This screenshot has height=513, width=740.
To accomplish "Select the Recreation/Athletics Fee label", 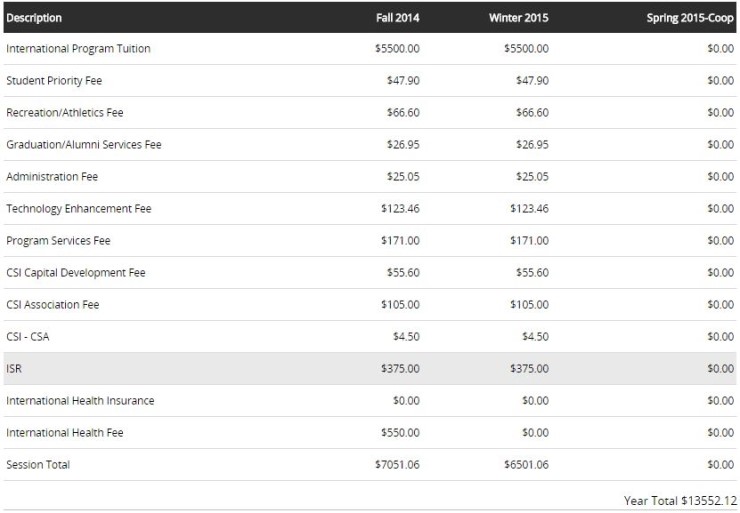I will 65,112.
